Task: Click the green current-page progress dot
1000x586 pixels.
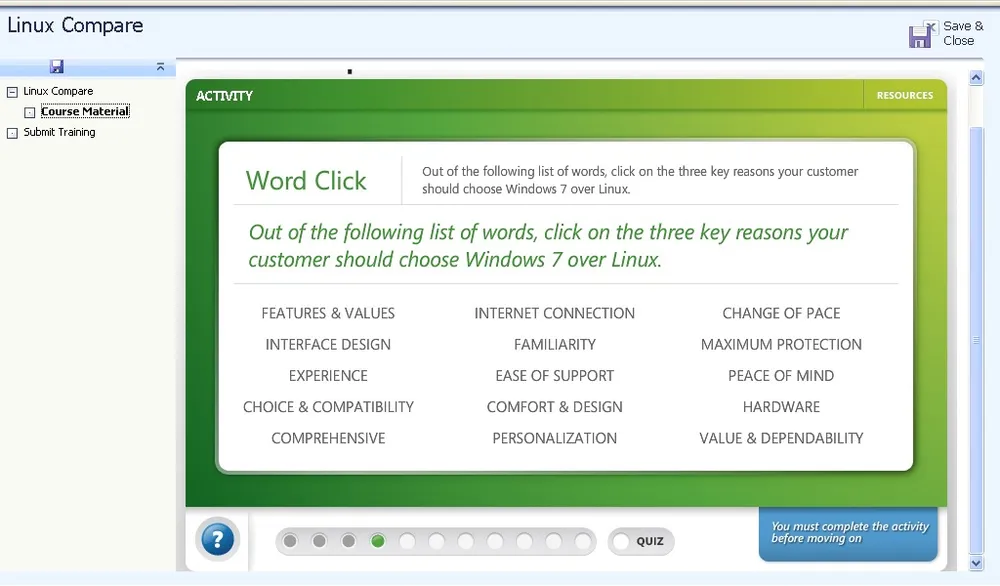Action: point(378,541)
